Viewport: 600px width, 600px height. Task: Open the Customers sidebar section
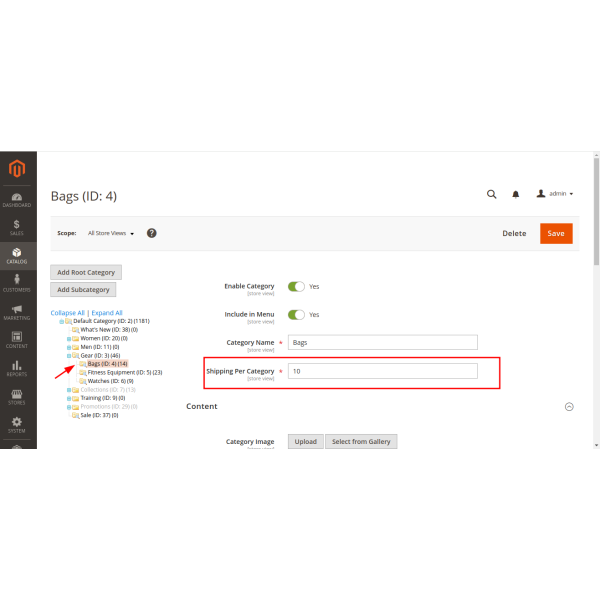(18, 284)
